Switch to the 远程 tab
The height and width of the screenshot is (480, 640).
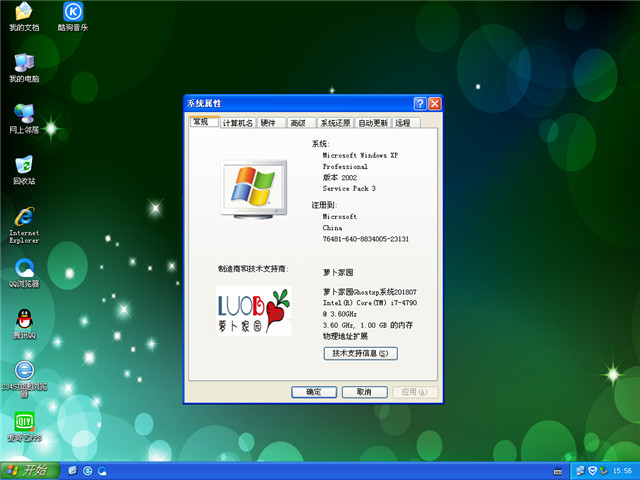[x=406, y=123]
